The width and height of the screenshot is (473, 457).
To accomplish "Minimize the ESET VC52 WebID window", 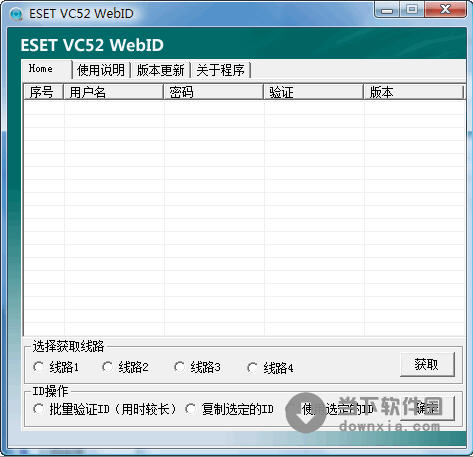I will pyautogui.click(x=387, y=10).
